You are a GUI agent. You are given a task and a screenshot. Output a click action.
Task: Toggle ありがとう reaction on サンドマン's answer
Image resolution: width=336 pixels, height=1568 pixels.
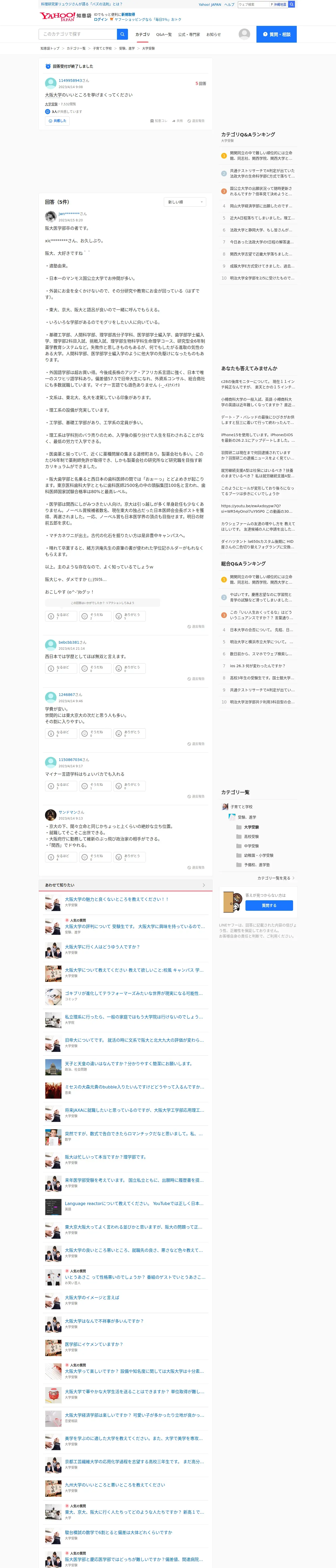[129, 857]
